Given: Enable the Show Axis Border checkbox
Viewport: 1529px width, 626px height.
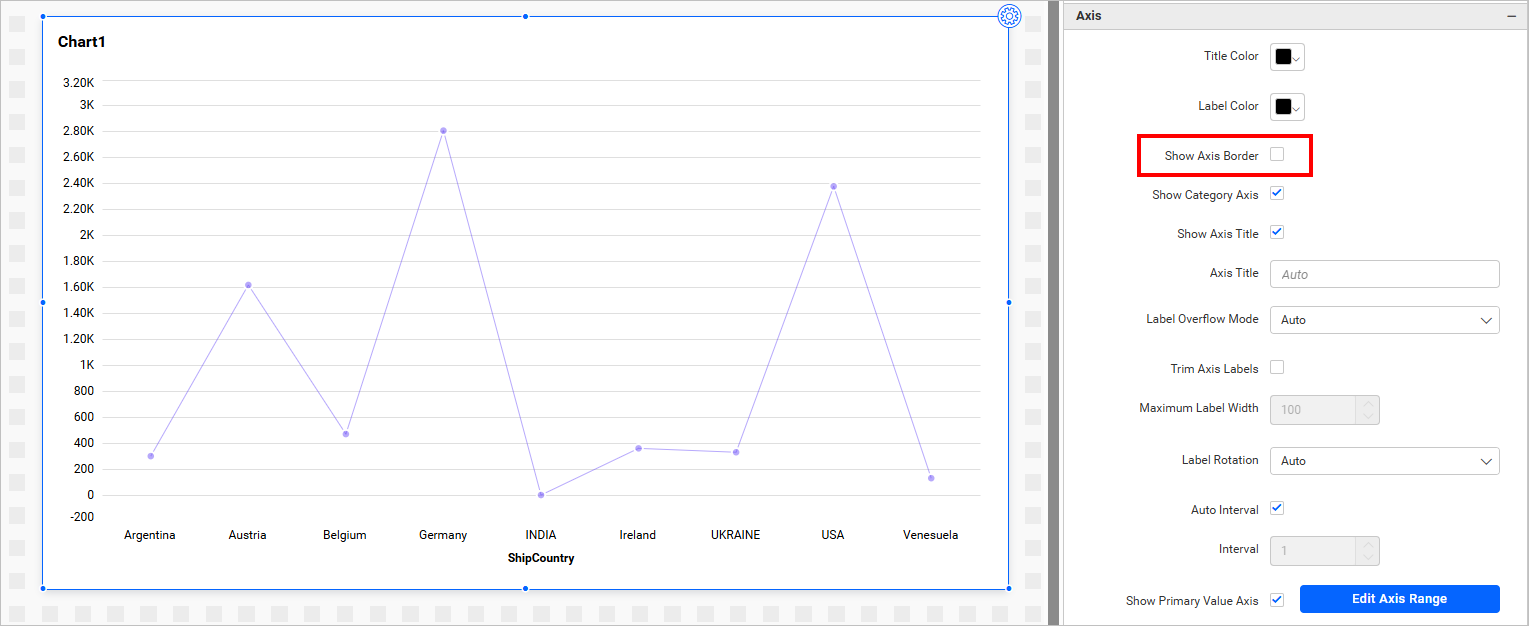Looking at the screenshot, I should pyautogui.click(x=1277, y=154).
